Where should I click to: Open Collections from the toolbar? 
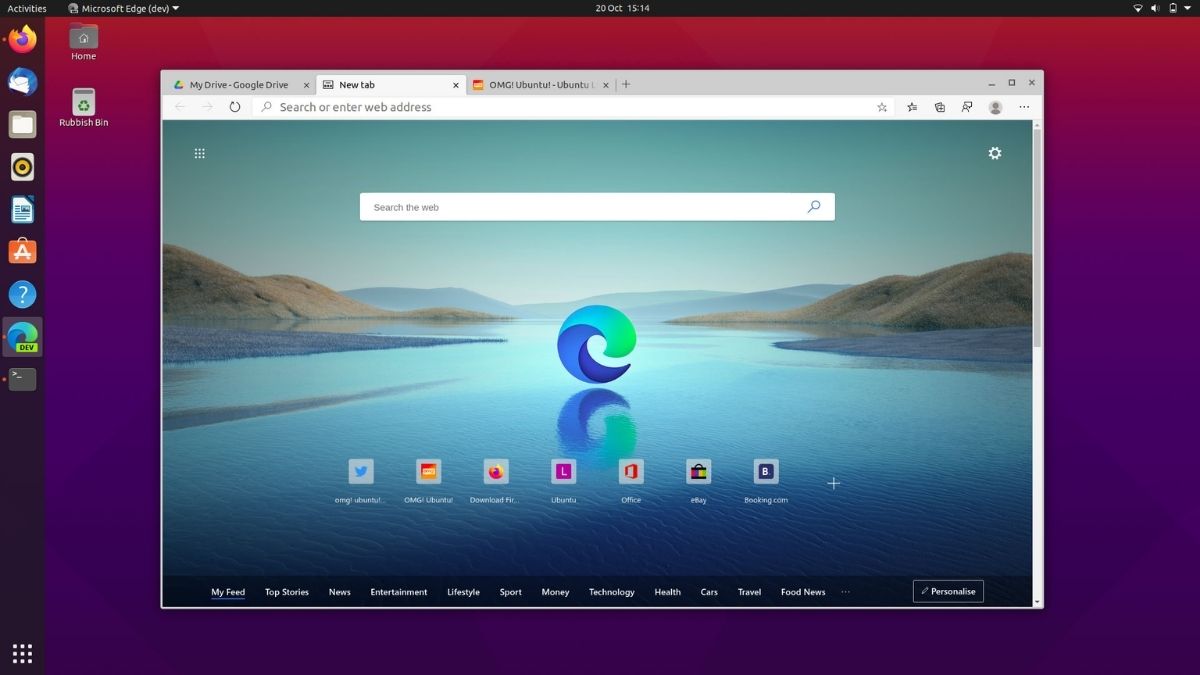(939, 107)
